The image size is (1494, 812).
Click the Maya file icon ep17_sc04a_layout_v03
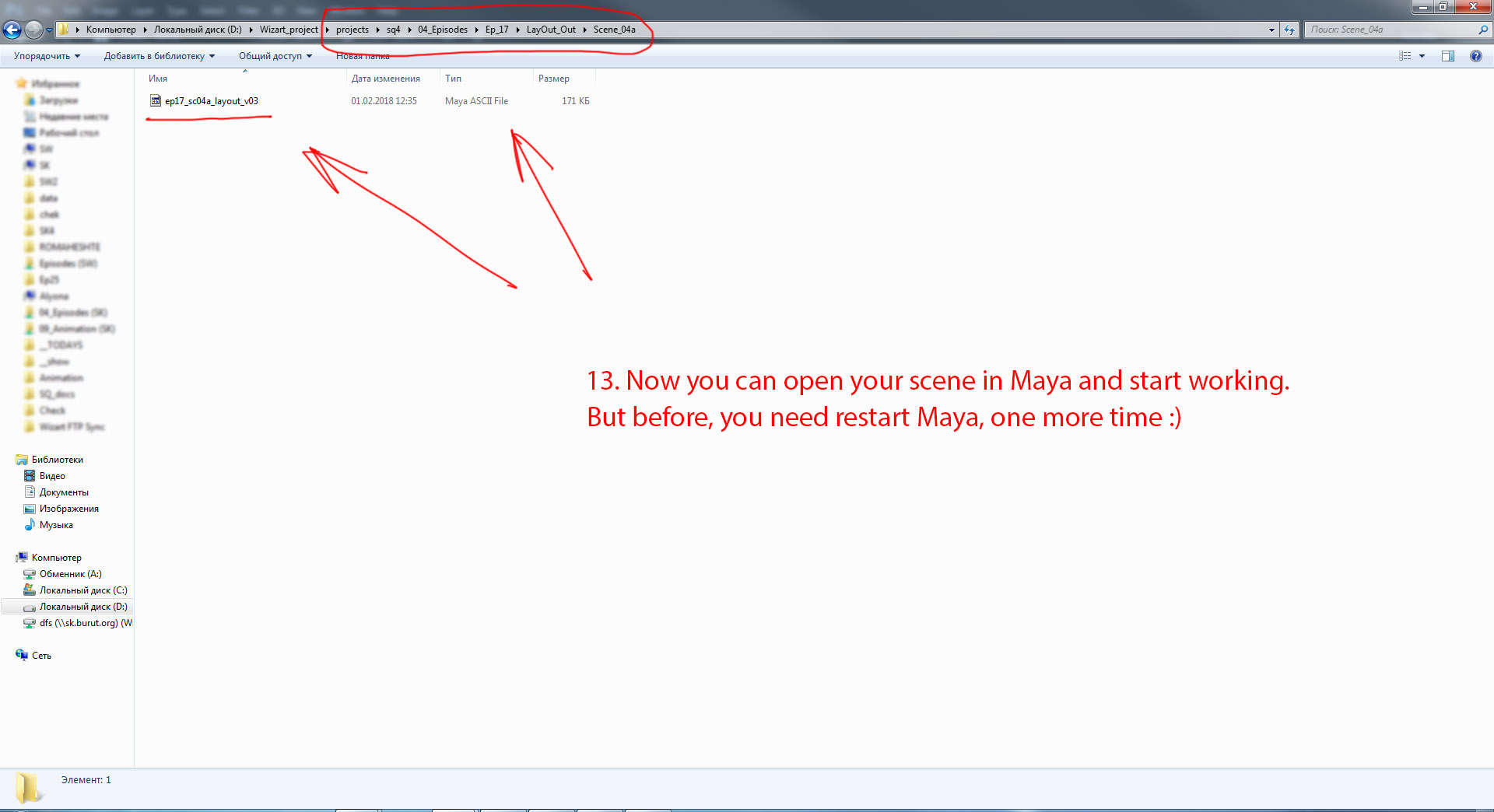click(155, 101)
